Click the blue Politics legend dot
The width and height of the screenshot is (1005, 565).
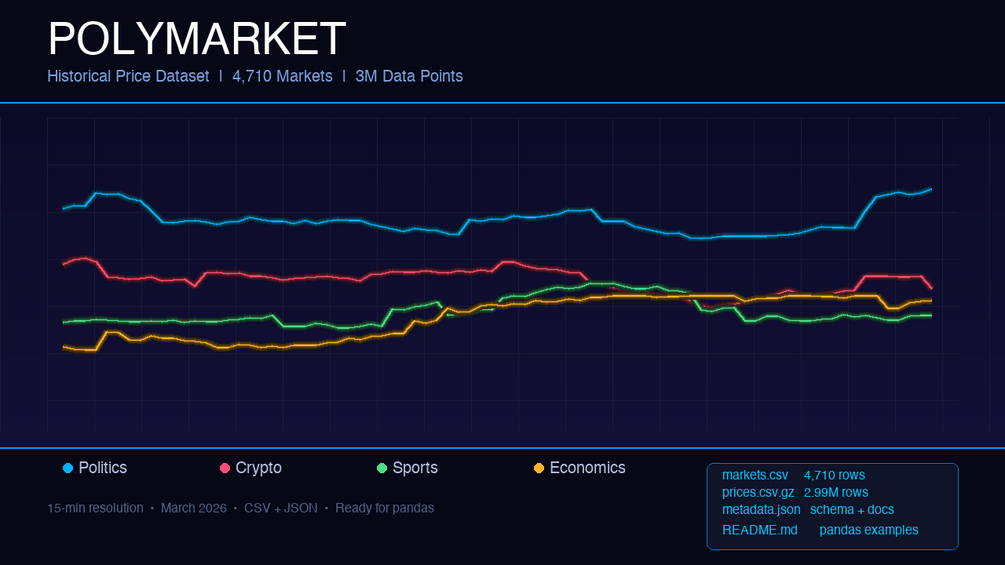tap(68, 468)
